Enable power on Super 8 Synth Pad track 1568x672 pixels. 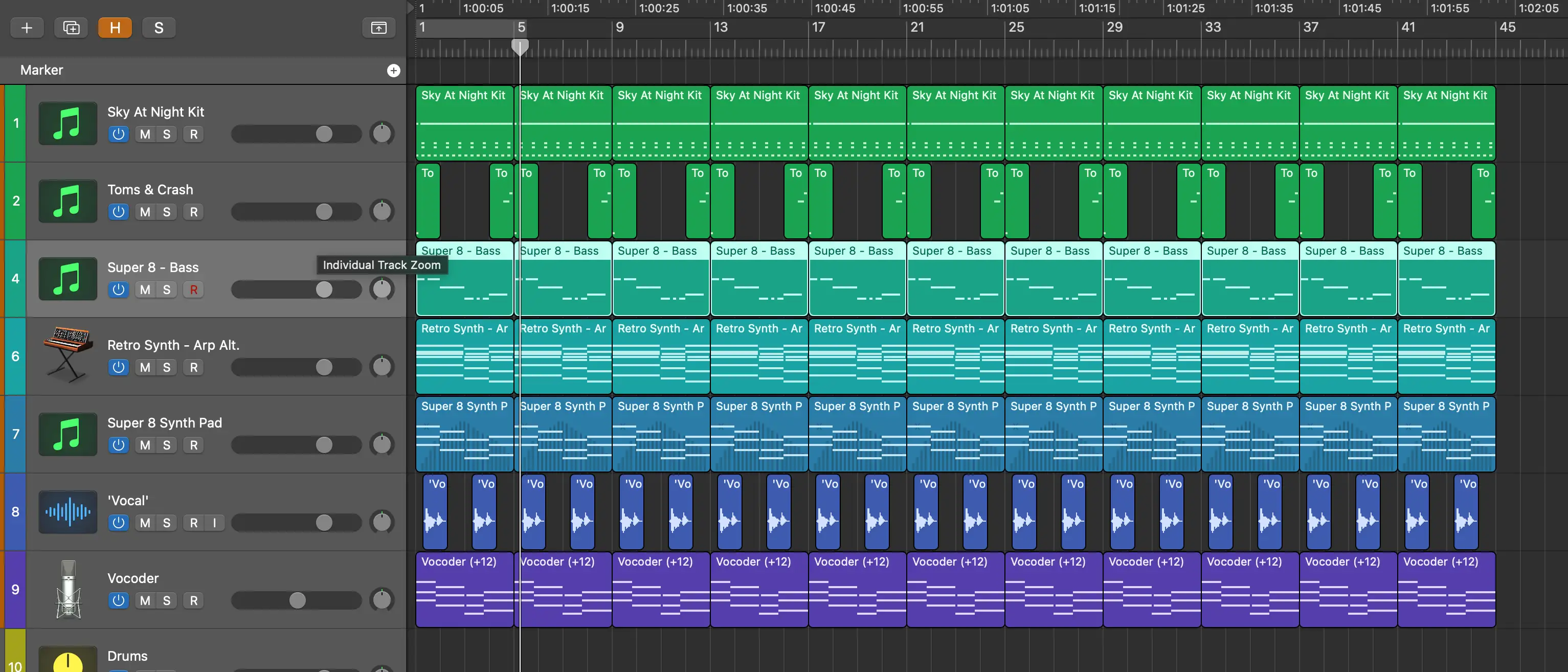pyautogui.click(x=119, y=444)
